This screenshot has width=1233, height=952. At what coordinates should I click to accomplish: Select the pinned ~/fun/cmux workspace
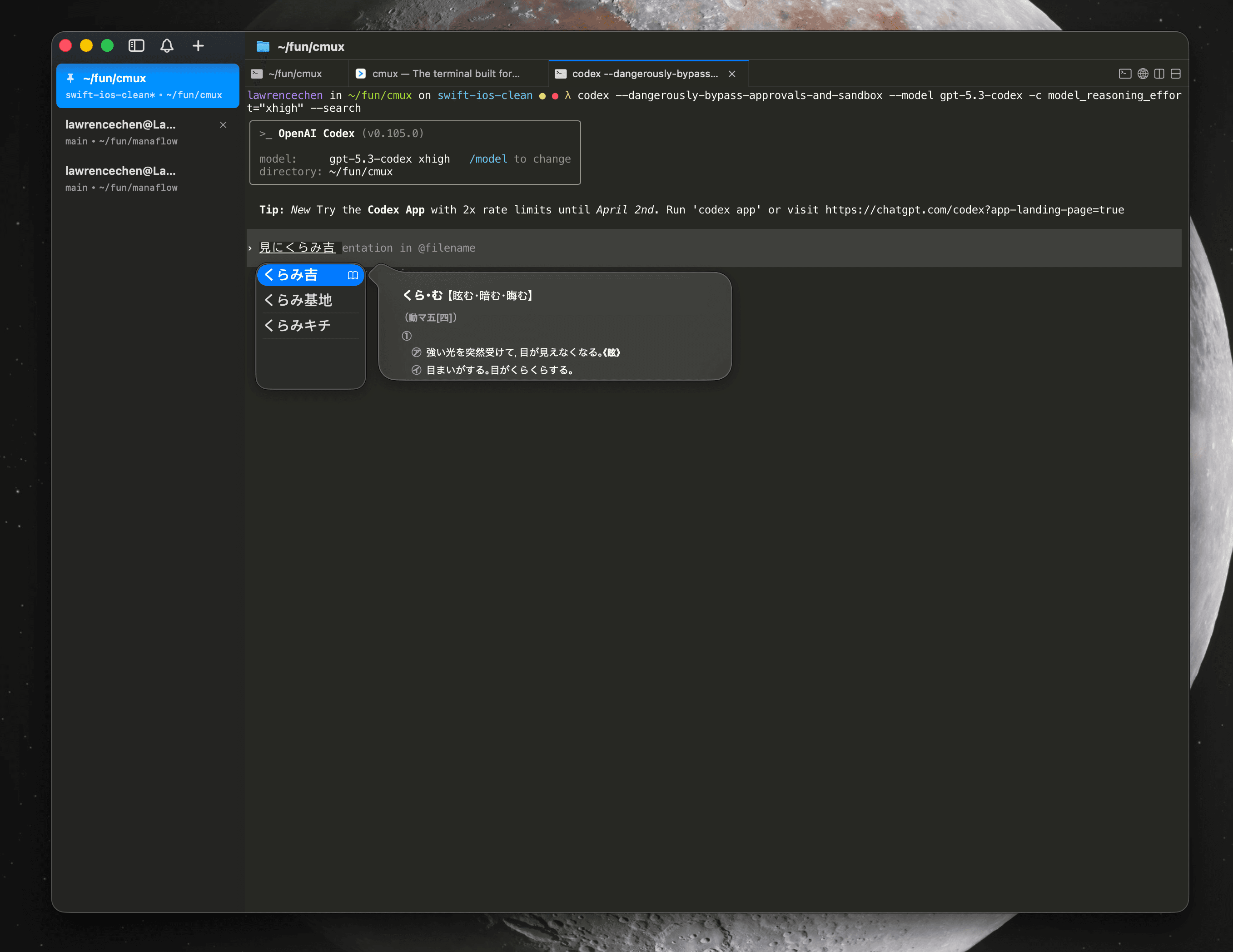click(x=147, y=86)
